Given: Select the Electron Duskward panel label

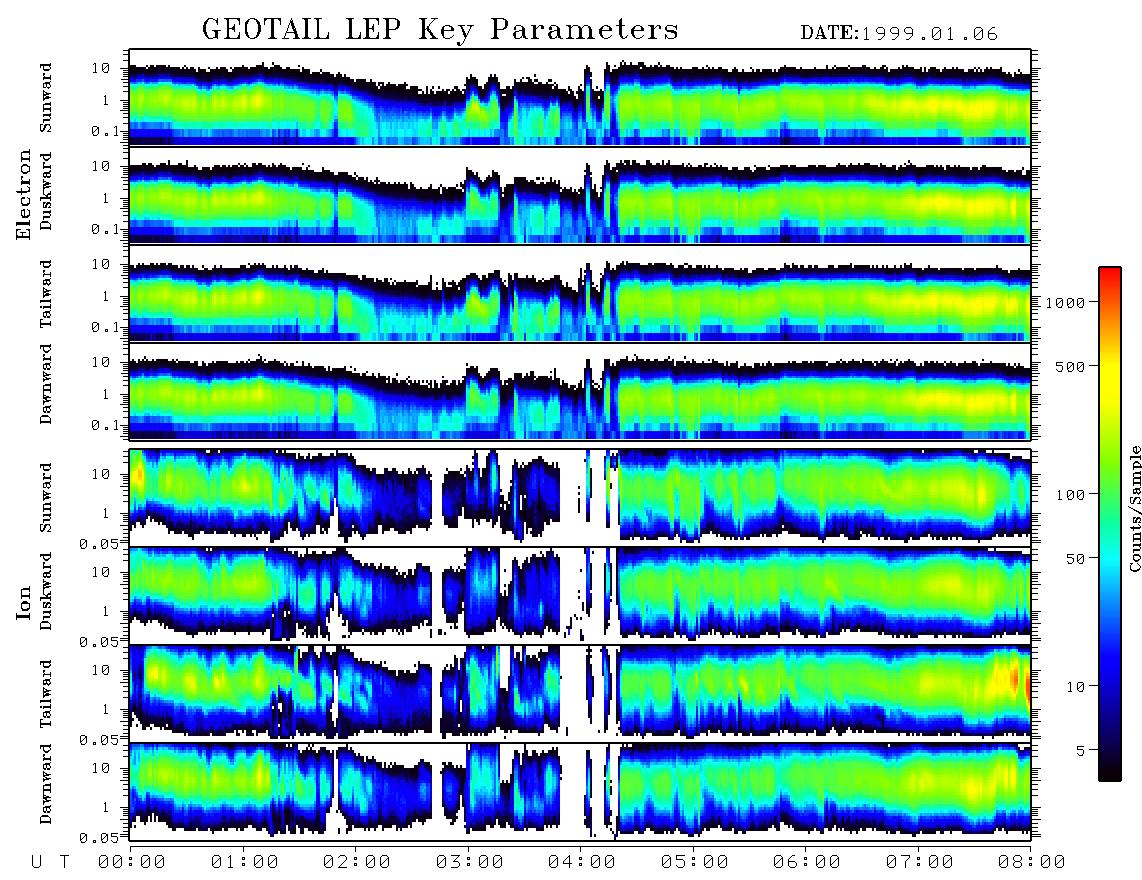Looking at the screenshot, I should [x=46, y=191].
